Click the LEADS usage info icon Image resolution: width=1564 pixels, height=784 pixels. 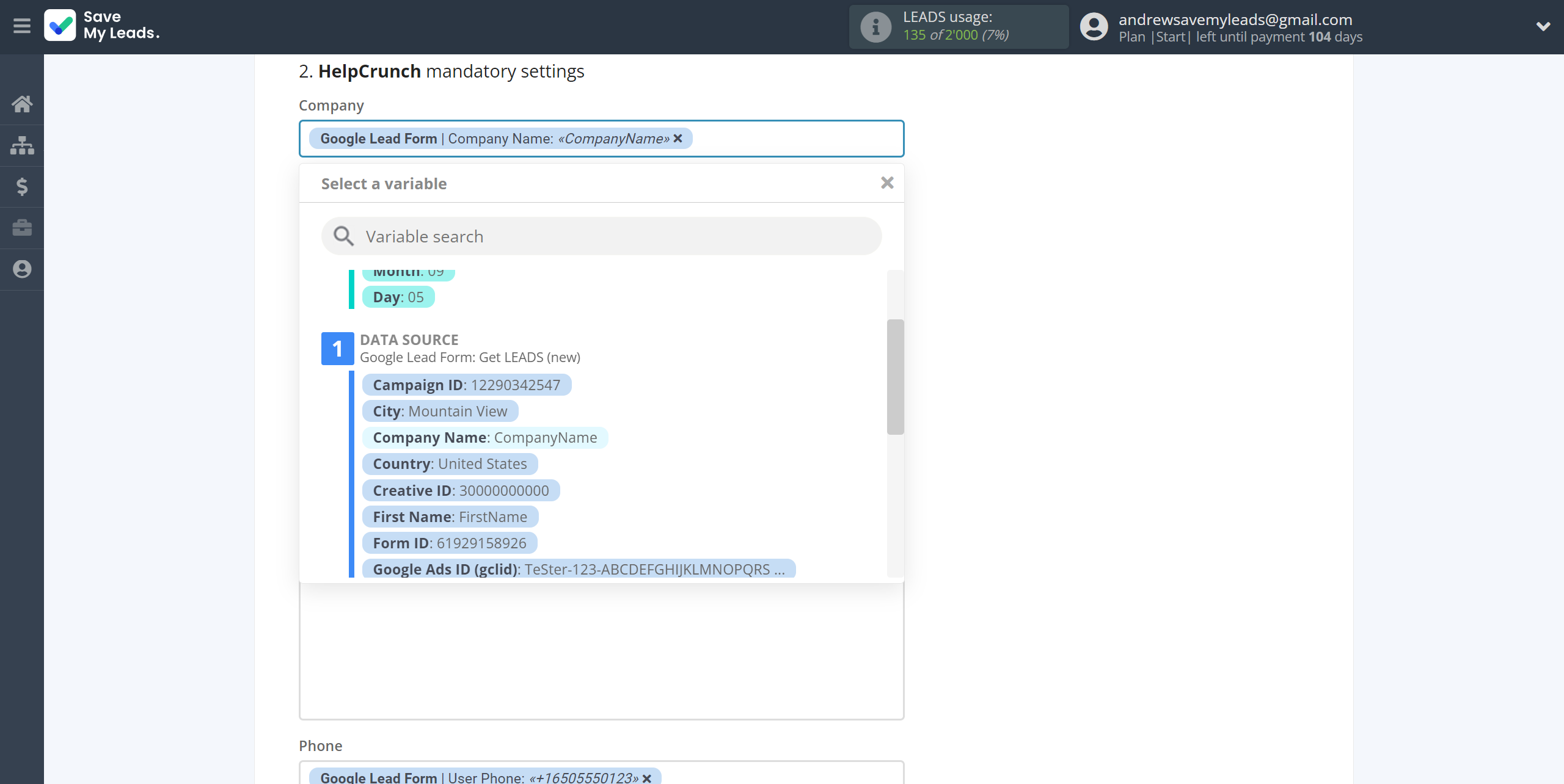(875, 27)
